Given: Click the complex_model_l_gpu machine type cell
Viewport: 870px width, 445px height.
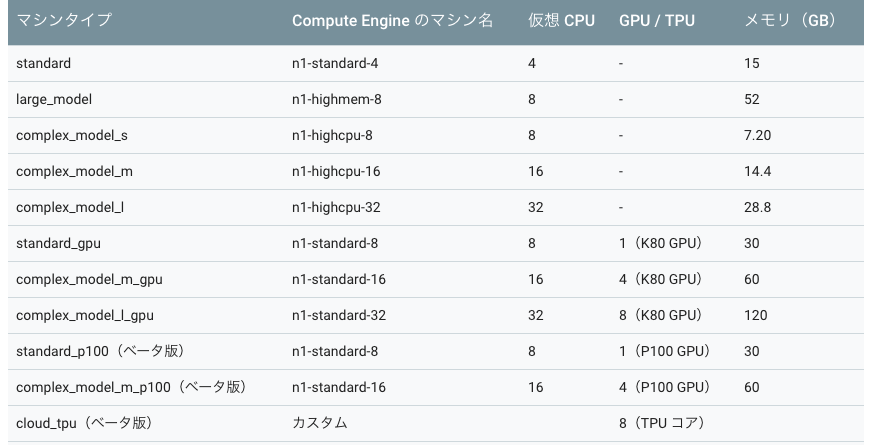Looking at the screenshot, I should click(x=85, y=315).
